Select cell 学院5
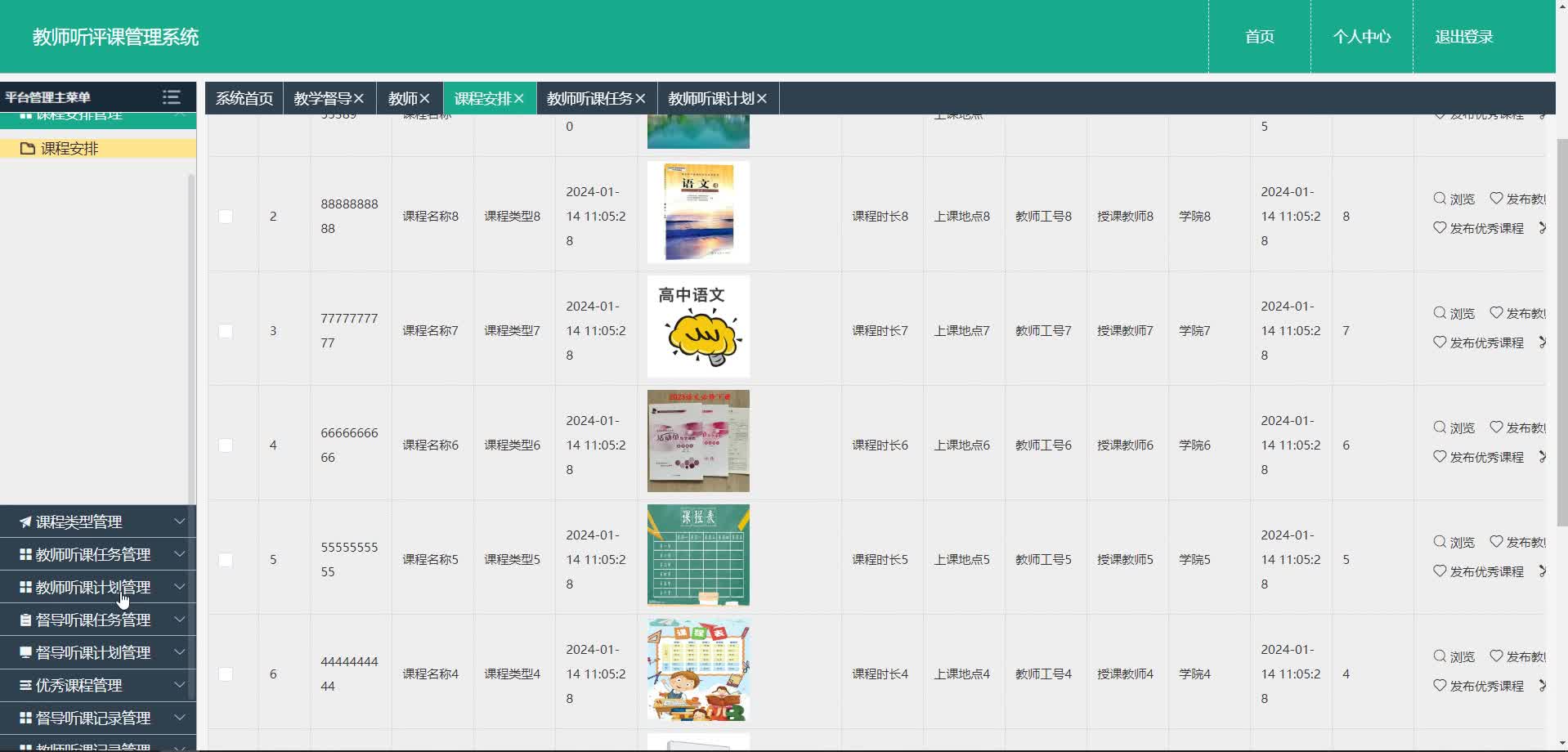Screen dimensions: 1568x752 (x=1194, y=560)
